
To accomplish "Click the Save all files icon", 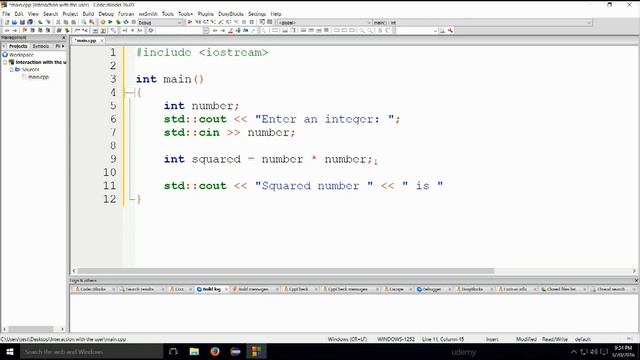I will coord(30,22).
